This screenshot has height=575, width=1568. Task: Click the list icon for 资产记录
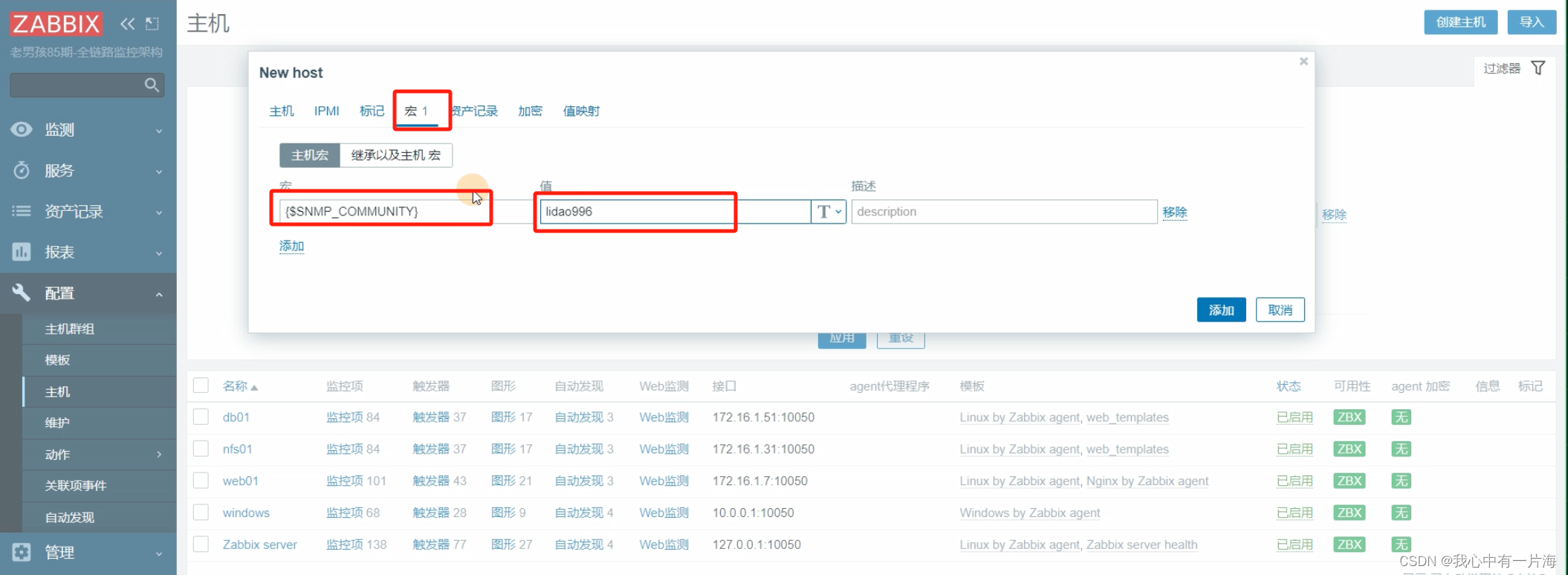coord(22,211)
